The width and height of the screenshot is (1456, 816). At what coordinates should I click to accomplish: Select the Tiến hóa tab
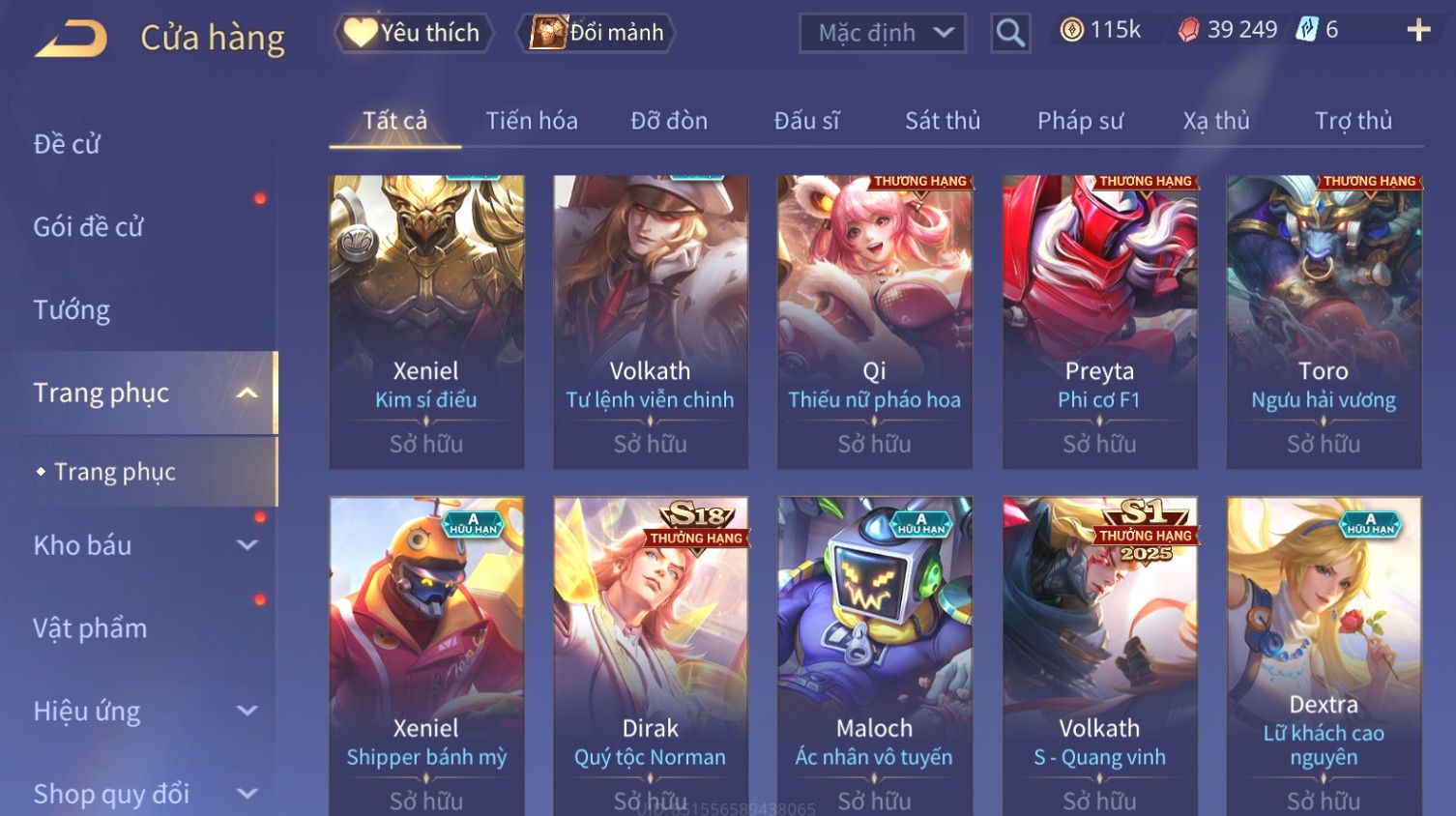pyautogui.click(x=532, y=121)
